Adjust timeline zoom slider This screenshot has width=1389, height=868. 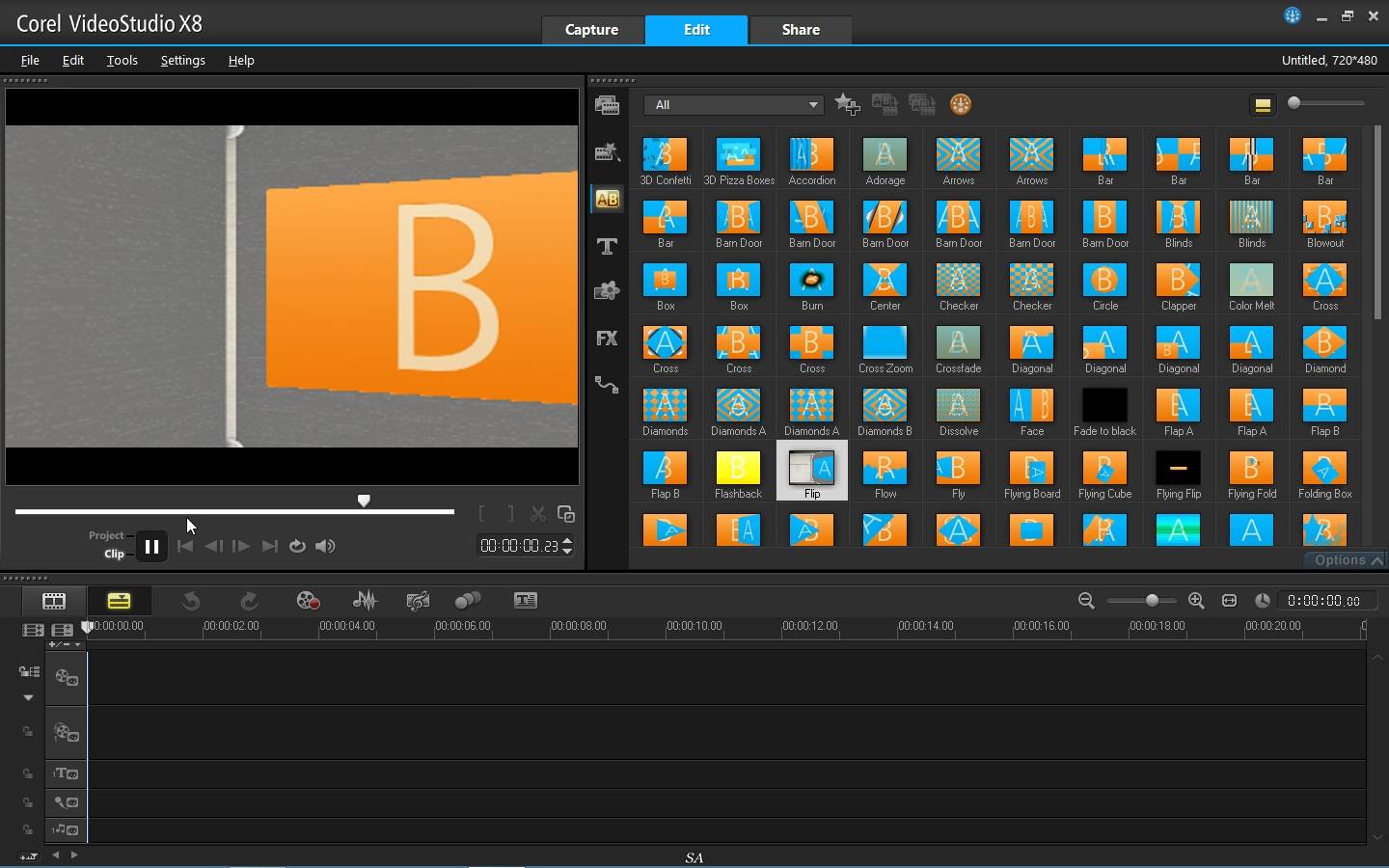(1152, 601)
